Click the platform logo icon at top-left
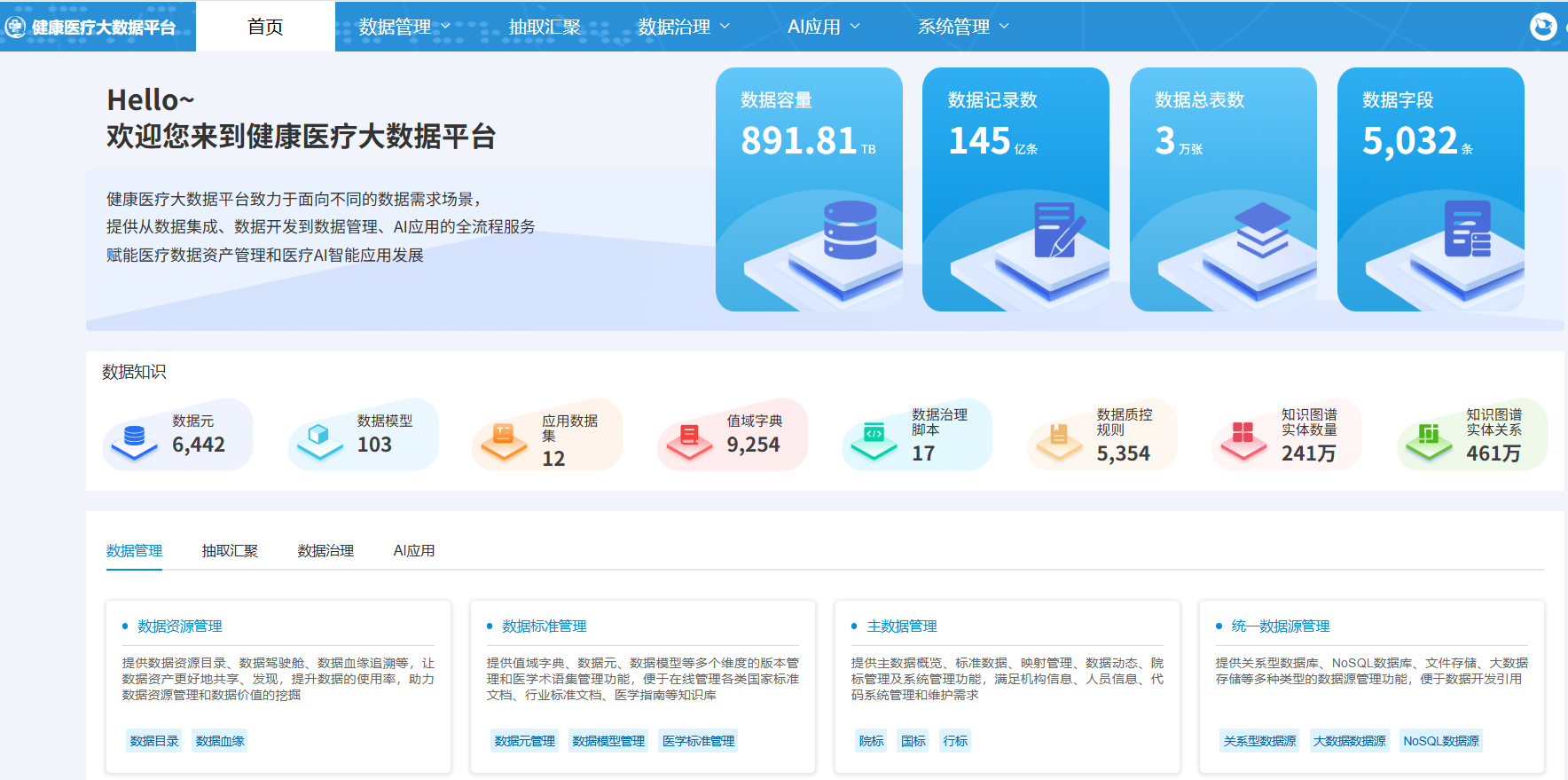Screen dimensions: 1568x780 (x=15, y=27)
